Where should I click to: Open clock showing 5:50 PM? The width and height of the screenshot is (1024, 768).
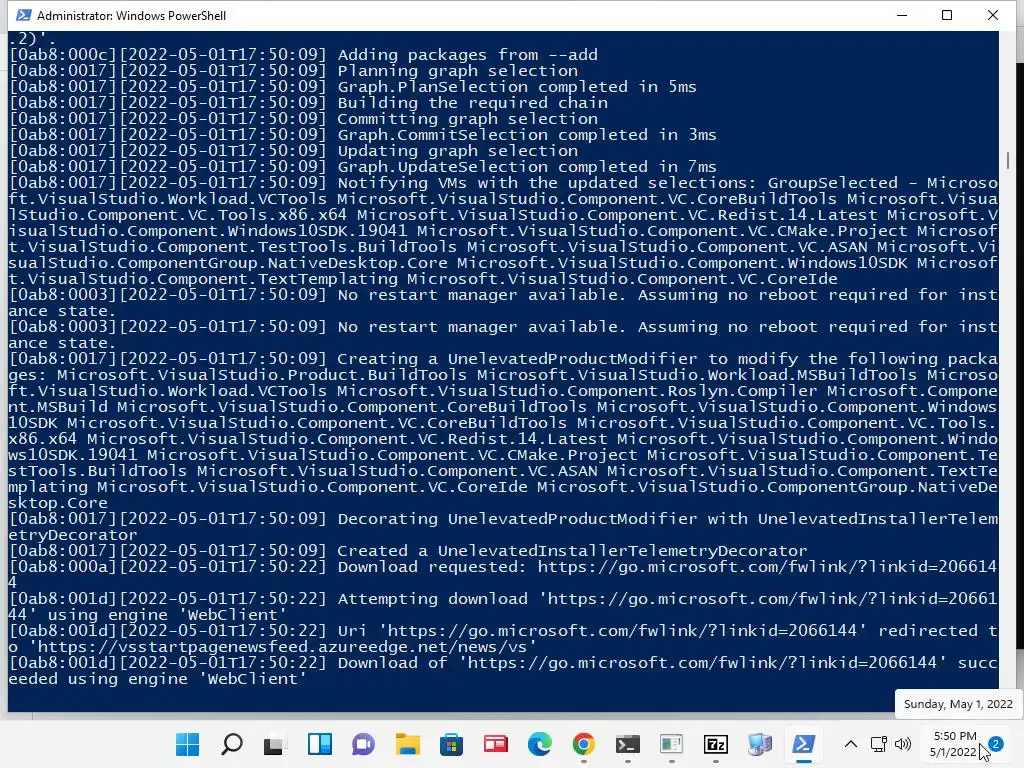click(x=955, y=744)
